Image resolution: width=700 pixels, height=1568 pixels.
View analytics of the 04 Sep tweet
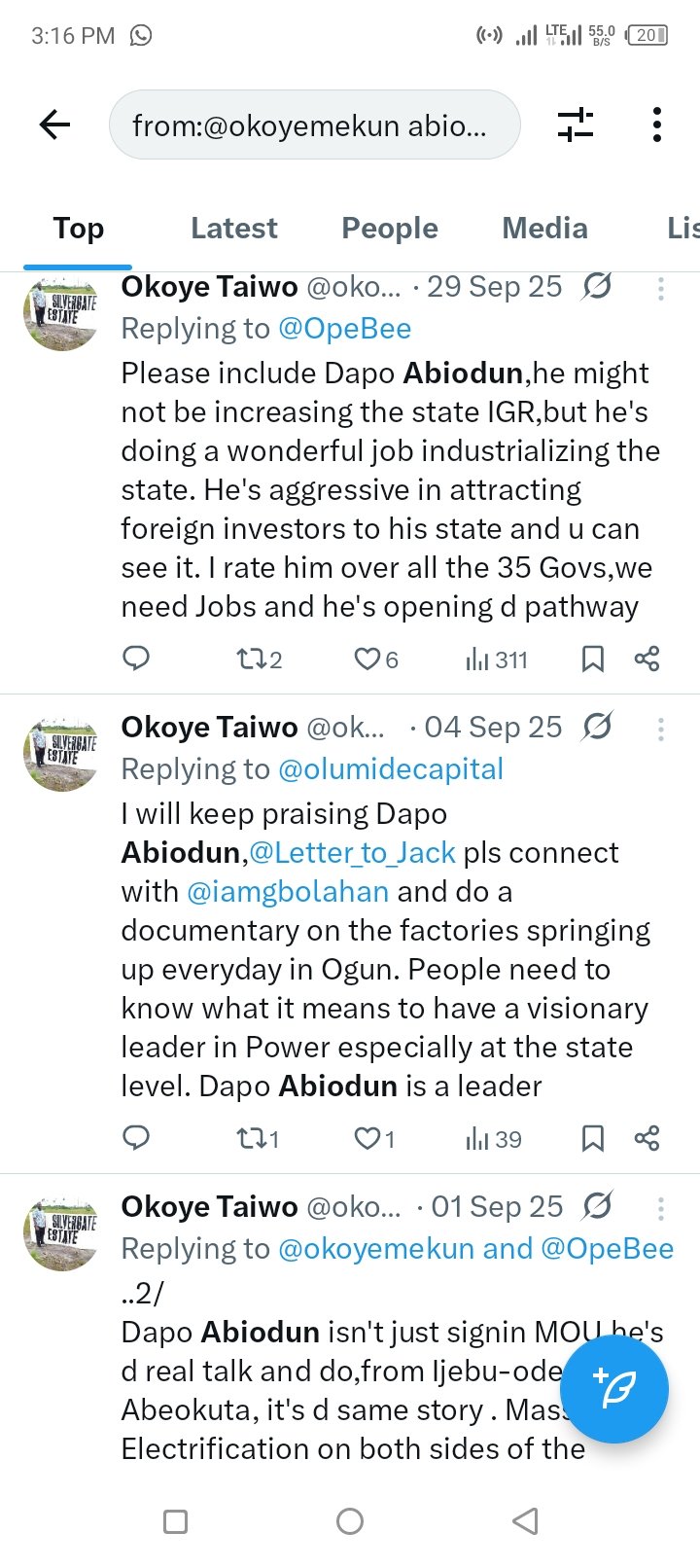coord(494,1139)
